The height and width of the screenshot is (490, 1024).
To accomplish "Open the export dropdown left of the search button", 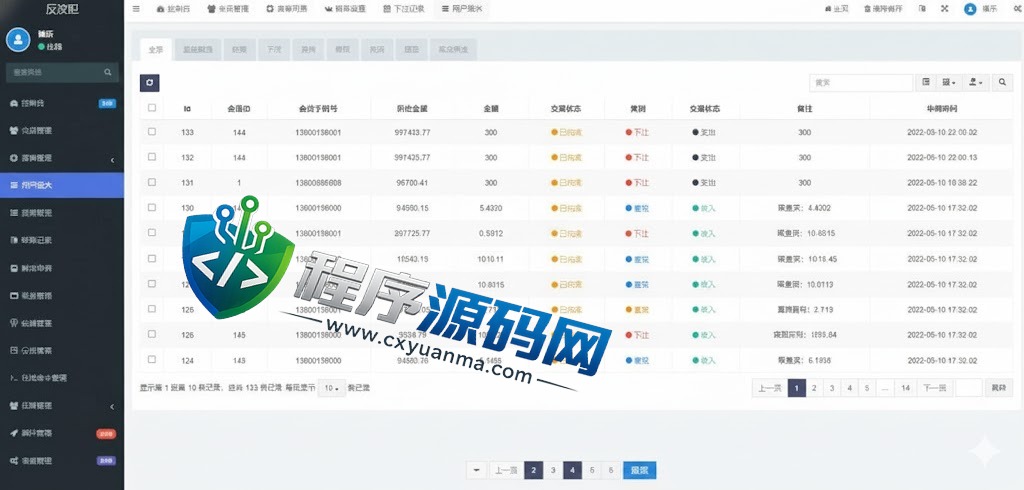I will click(x=977, y=82).
